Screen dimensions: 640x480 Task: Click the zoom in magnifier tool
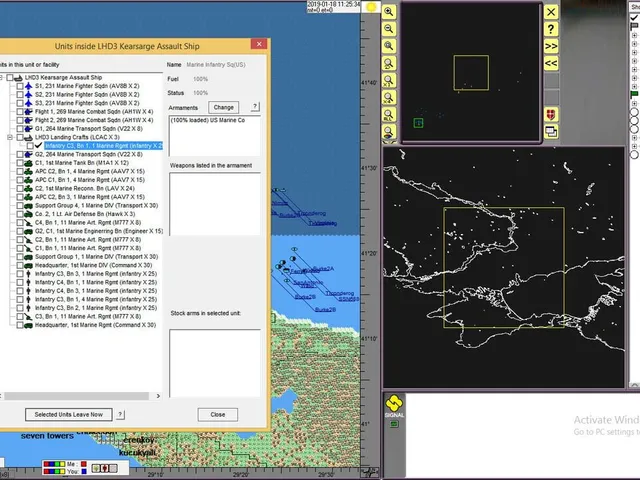tap(389, 12)
